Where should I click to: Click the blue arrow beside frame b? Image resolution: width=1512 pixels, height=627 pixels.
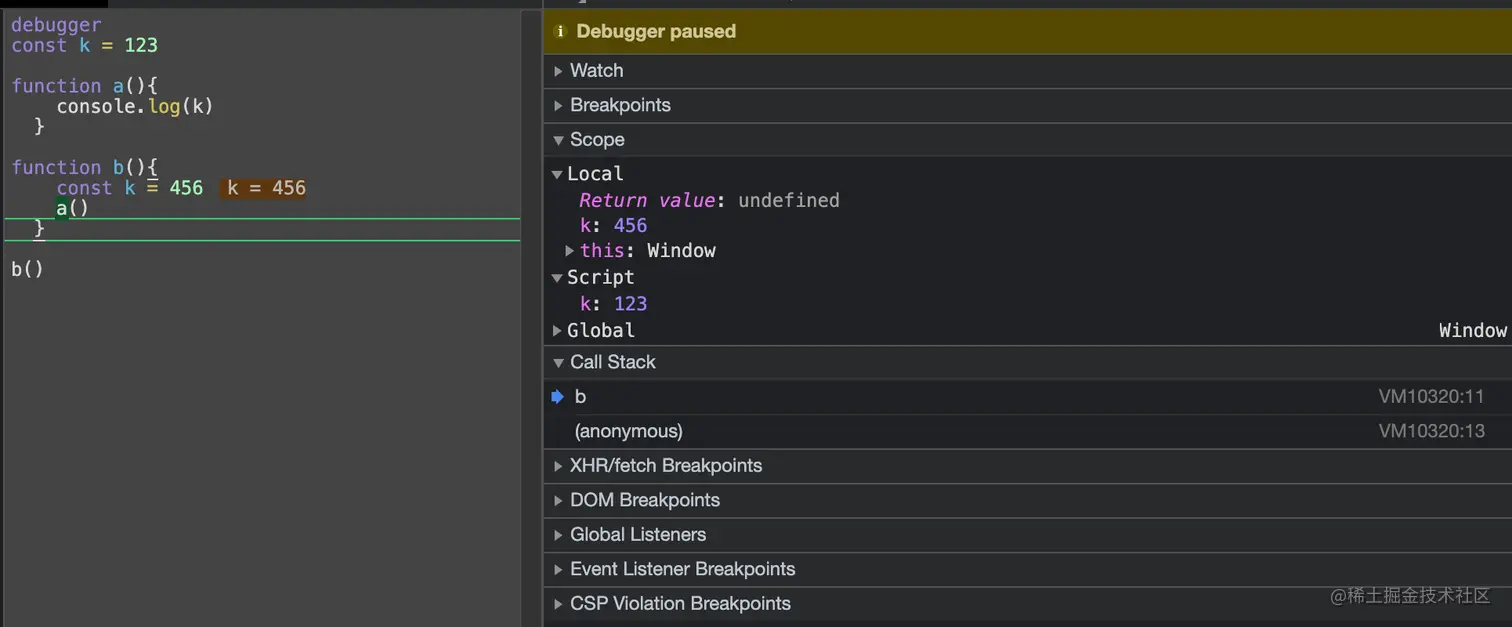coord(558,397)
